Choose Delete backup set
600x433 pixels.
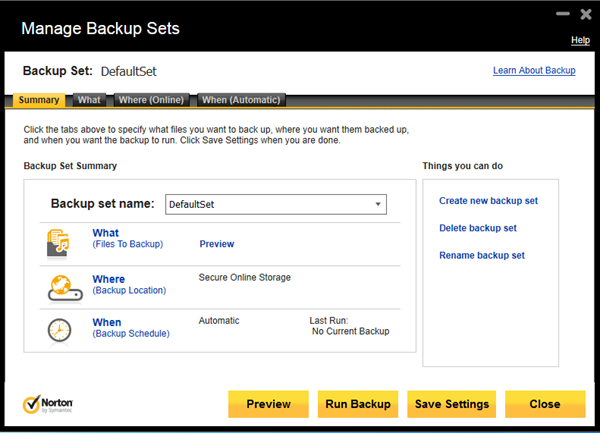477,228
